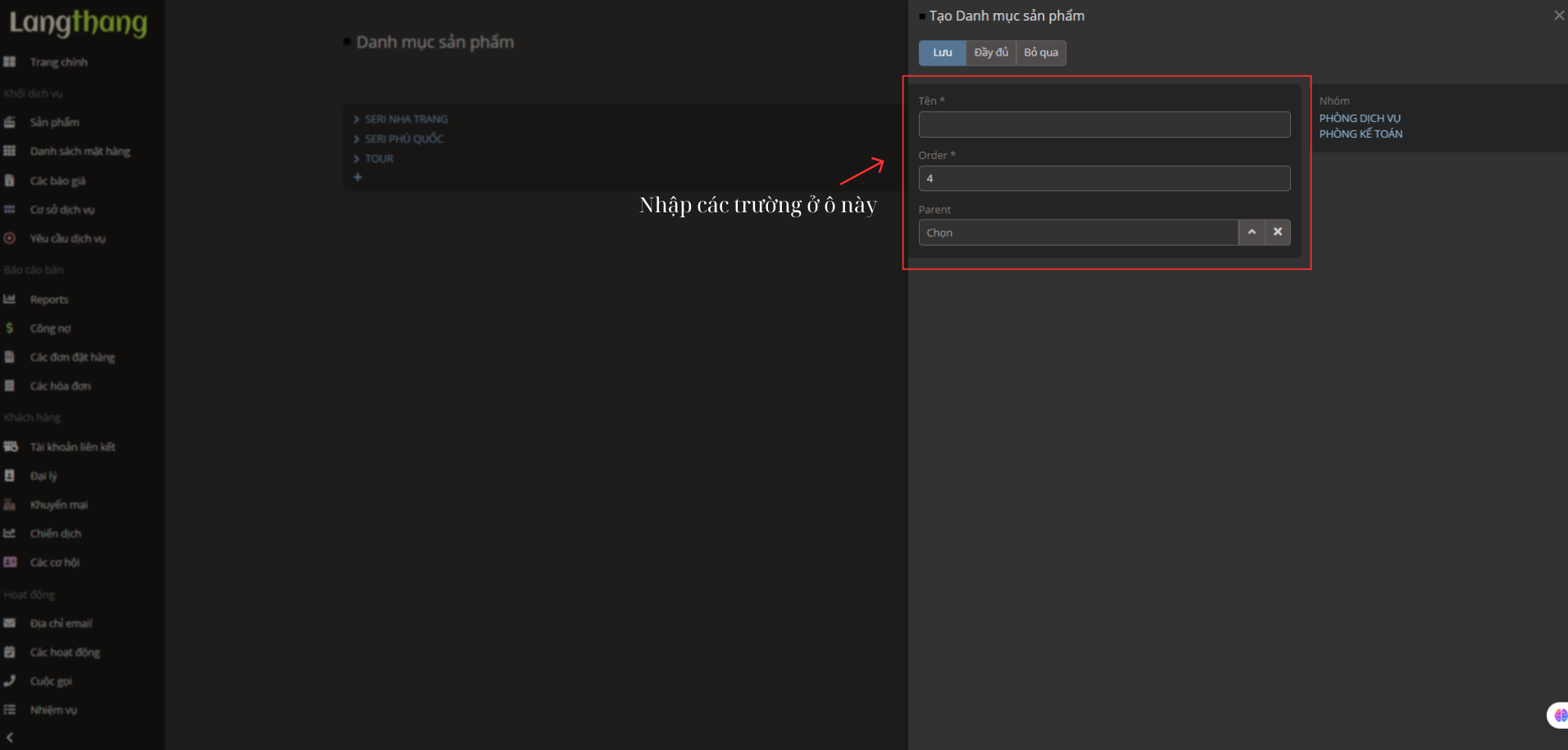This screenshot has height=750, width=1568.
Task: Switch to Đầy đủ full form button
Action: [990, 52]
